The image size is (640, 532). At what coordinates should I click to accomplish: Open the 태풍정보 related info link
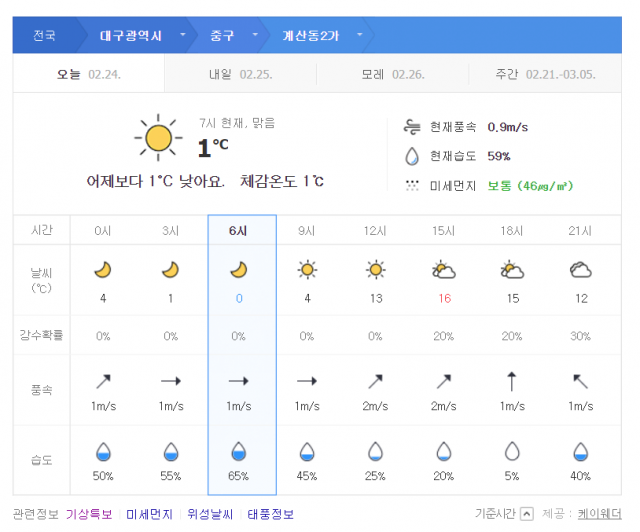point(271,514)
